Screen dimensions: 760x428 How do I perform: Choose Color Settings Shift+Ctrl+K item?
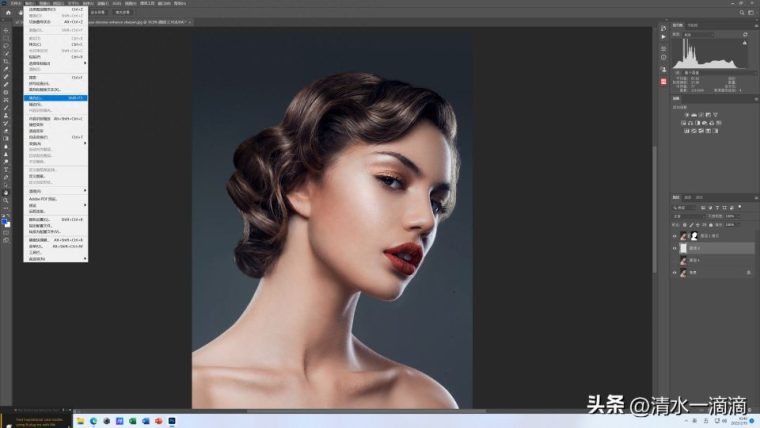(56, 220)
